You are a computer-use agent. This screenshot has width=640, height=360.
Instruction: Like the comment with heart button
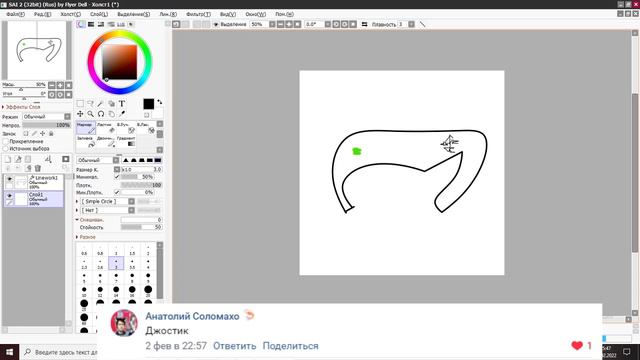[x=577, y=346]
